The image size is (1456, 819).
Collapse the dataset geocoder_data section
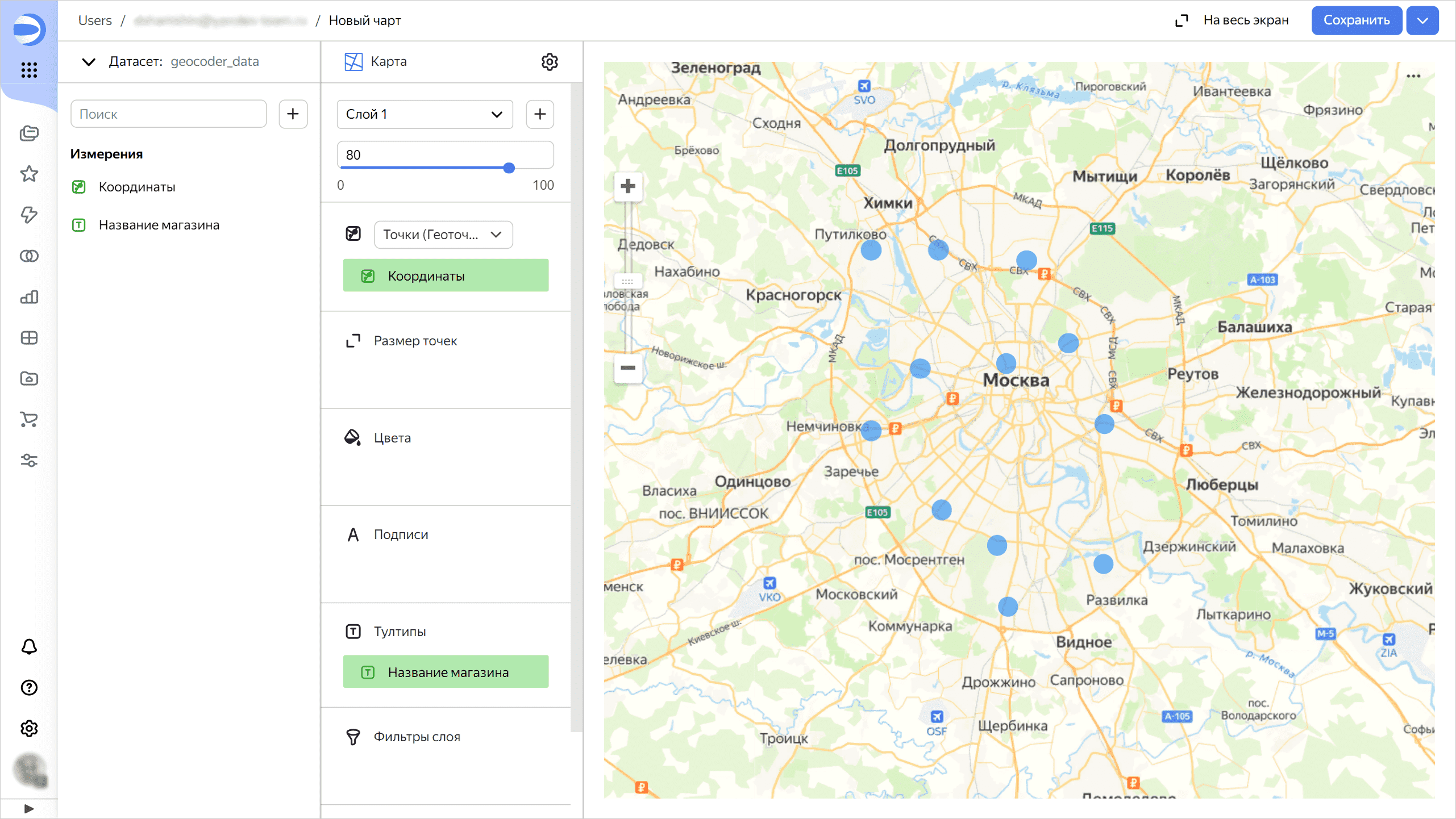pyautogui.click(x=89, y=61)
